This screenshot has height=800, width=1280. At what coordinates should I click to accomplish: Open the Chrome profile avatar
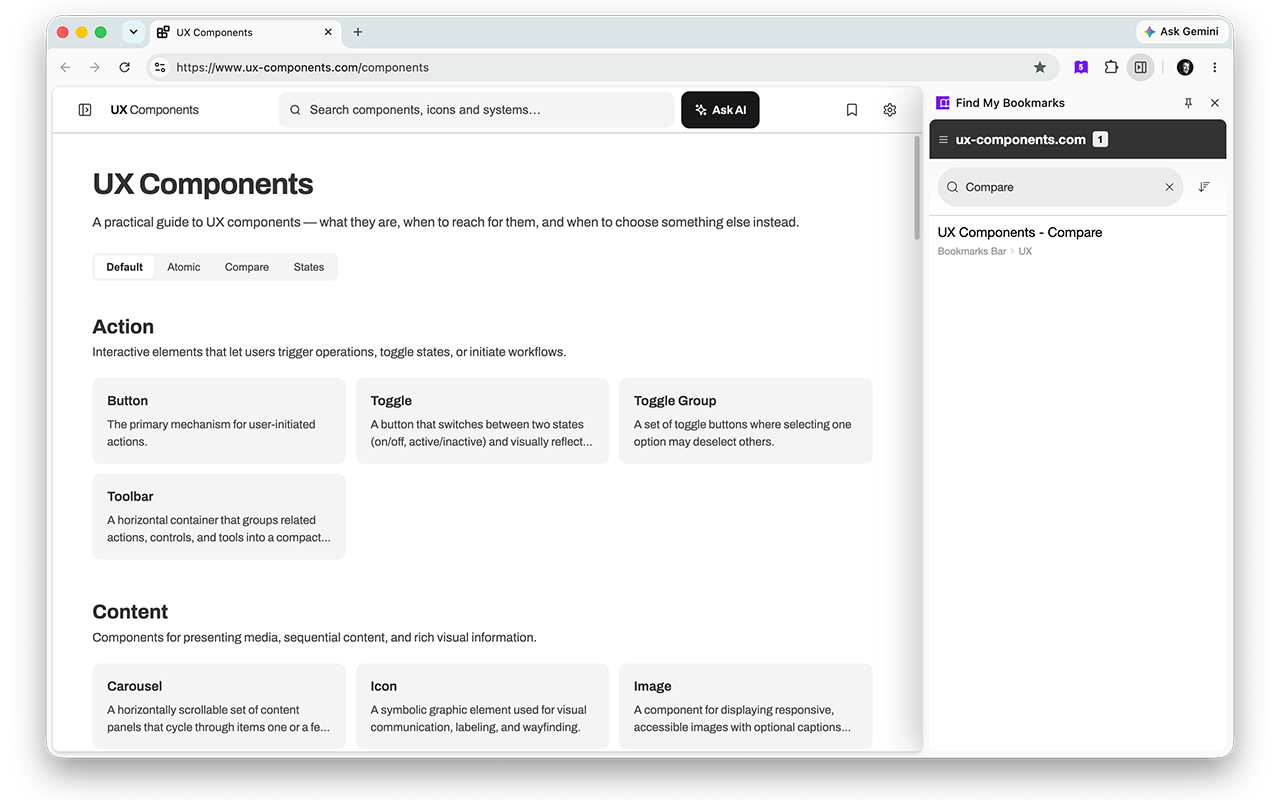coord(1185,67)
